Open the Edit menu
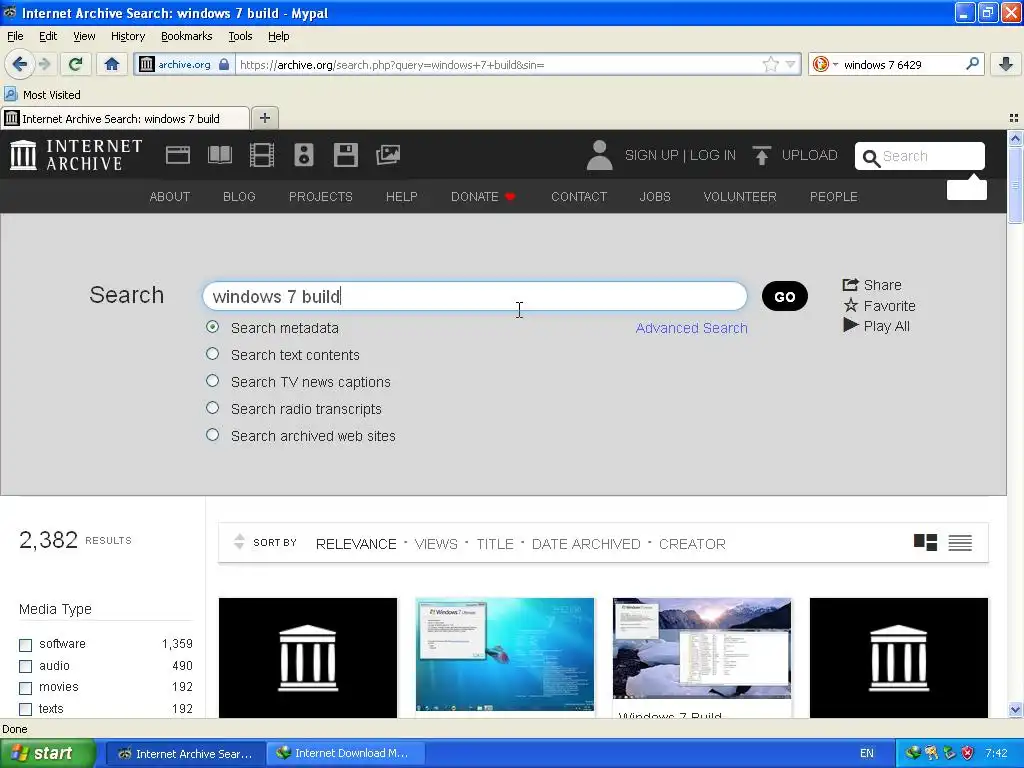Image resolution: width=1024 pixels, height=768 pixels. coord(48,36)
